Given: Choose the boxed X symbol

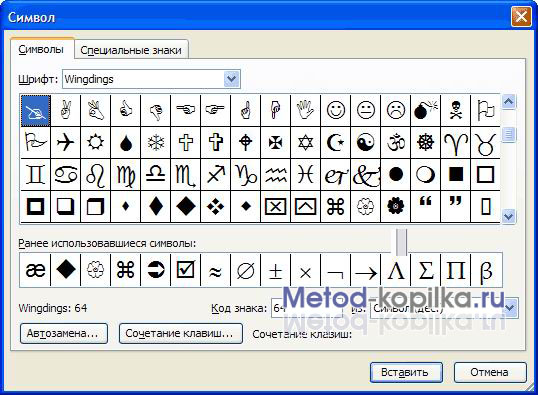Looking at the screenshot, I should tap(276, 207).
